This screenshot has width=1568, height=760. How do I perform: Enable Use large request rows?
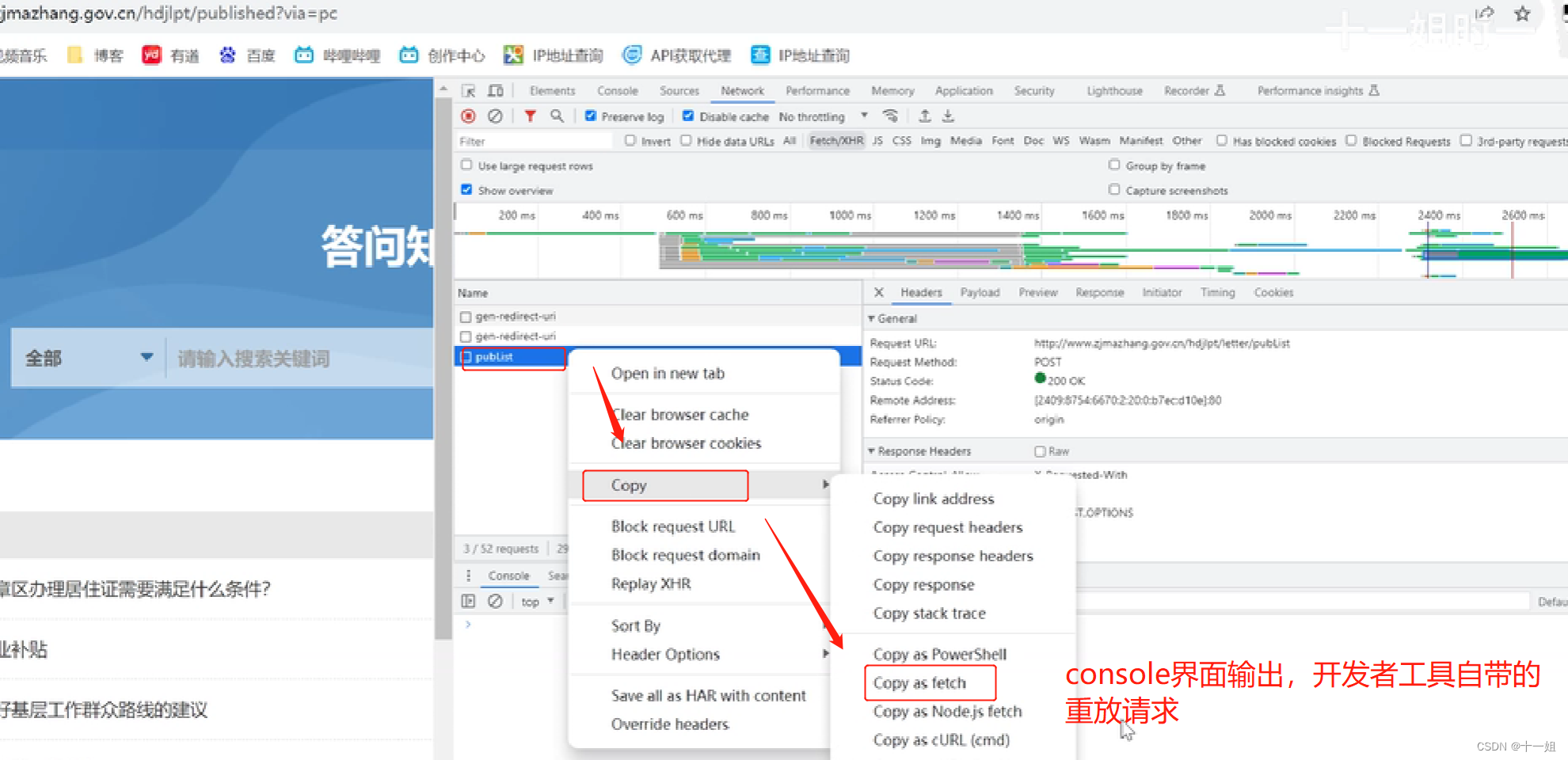466,165
